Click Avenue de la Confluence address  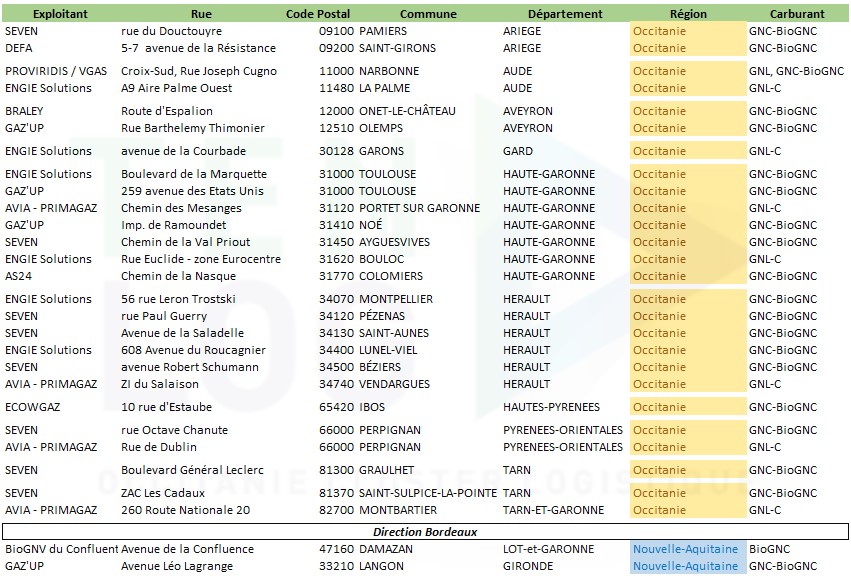coord(187,549)
